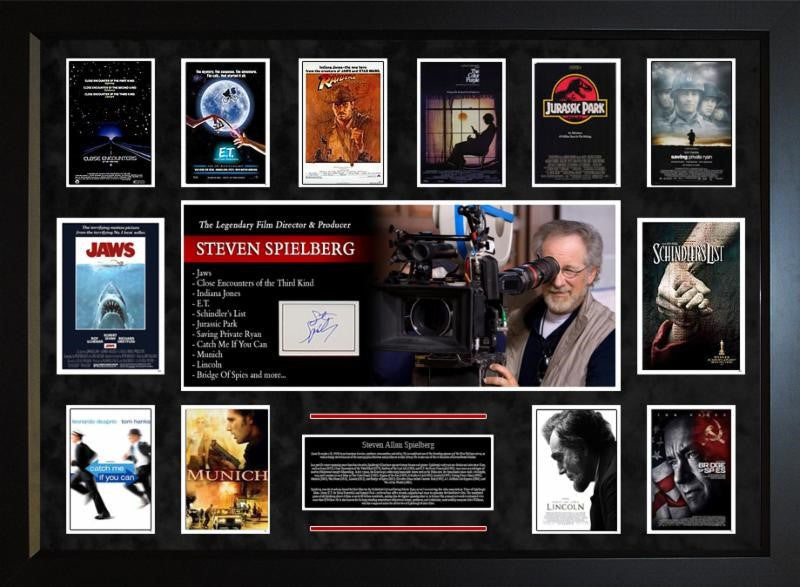Open the Catch Me If You Can poster
This screenshot has height=587, width=800.
110,469
